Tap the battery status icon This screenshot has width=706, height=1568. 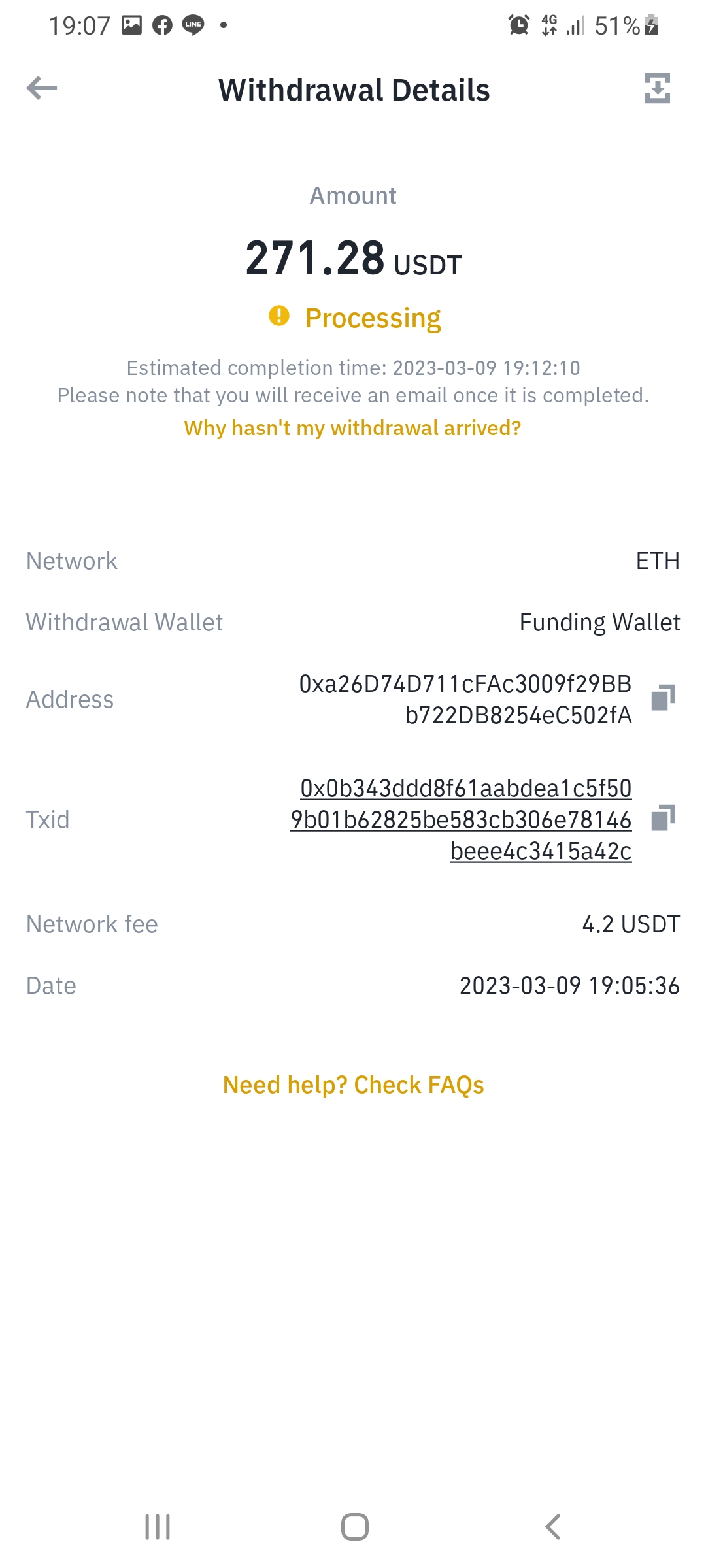[x=652, y=25]
